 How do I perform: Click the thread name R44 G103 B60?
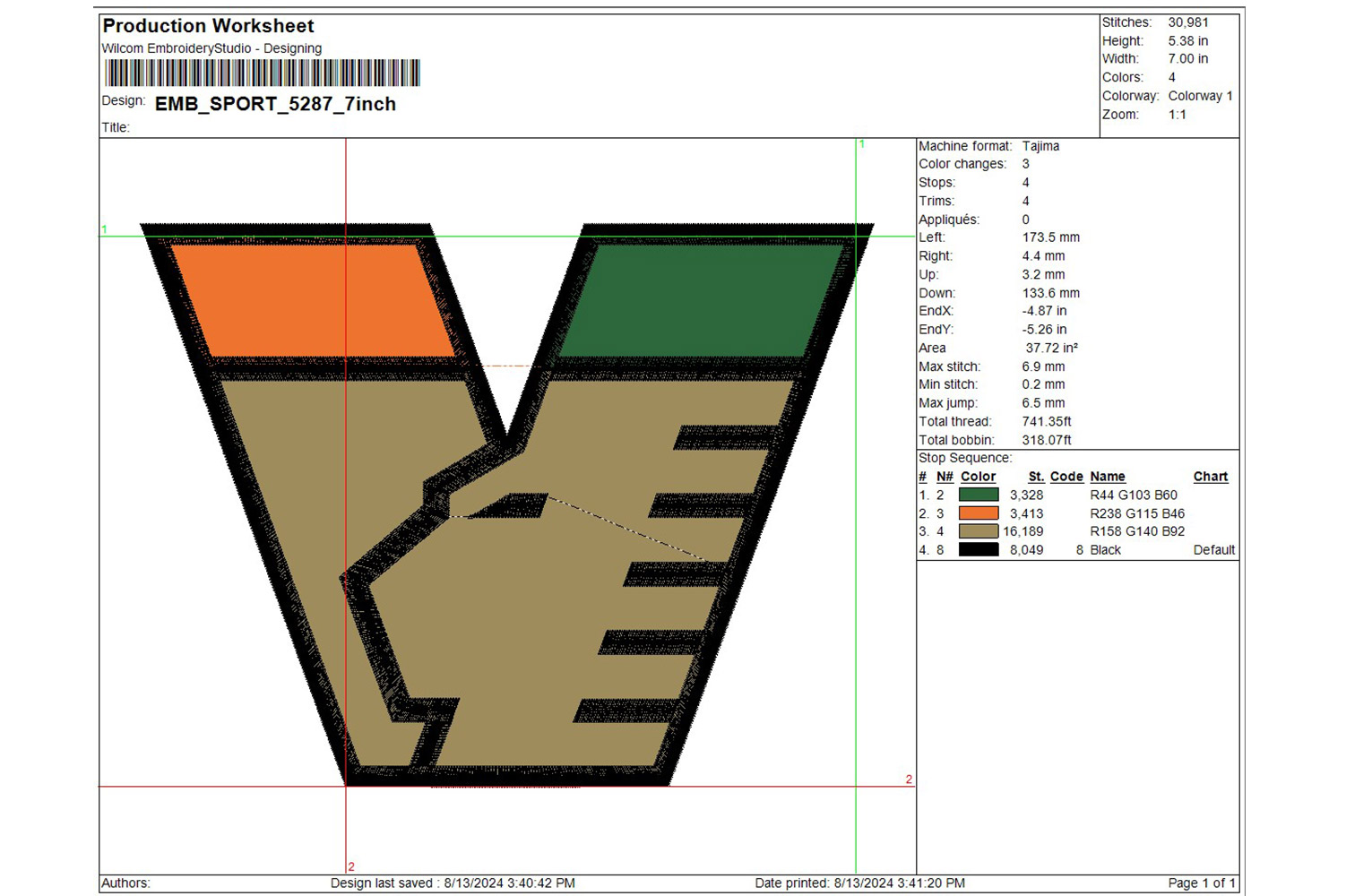1134,495
